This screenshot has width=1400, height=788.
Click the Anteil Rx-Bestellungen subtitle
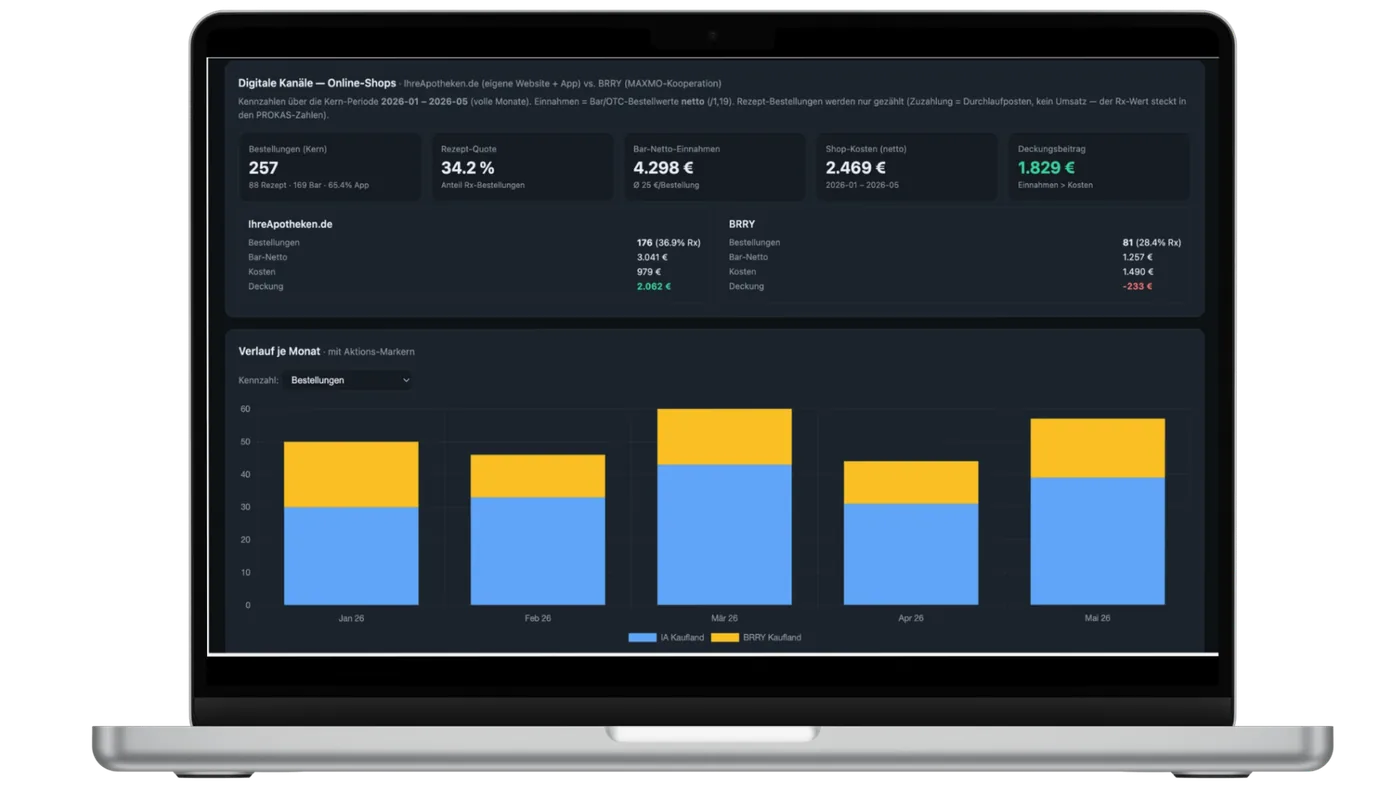tap(483, 185)
